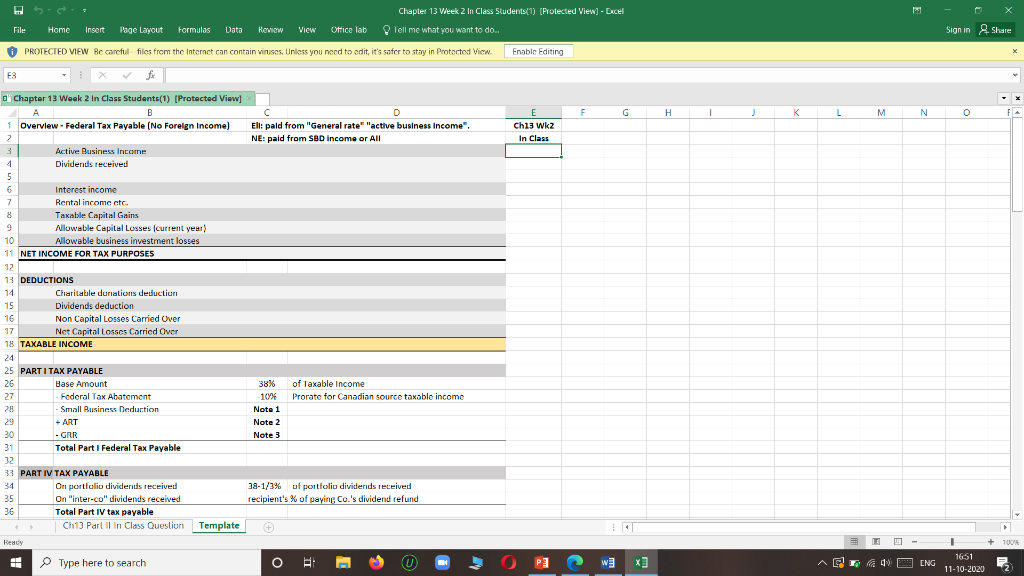Viewport: 1024px width, 576px height.
Task: Dismiss the Protected View message bar
Action: click(1015, 51)
